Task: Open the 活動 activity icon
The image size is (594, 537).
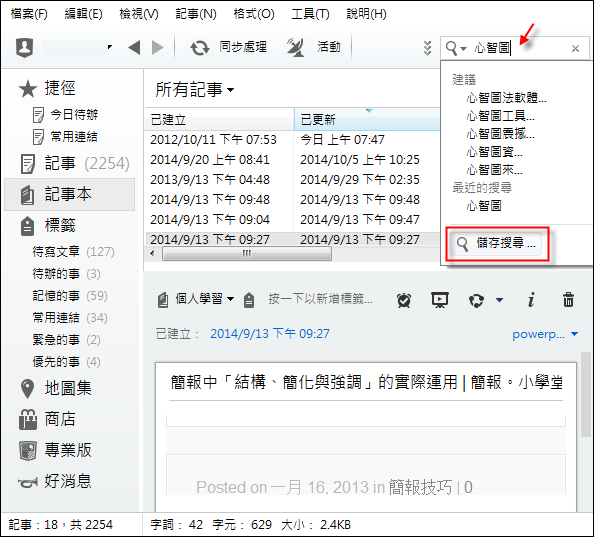Action: click(295, 48)
